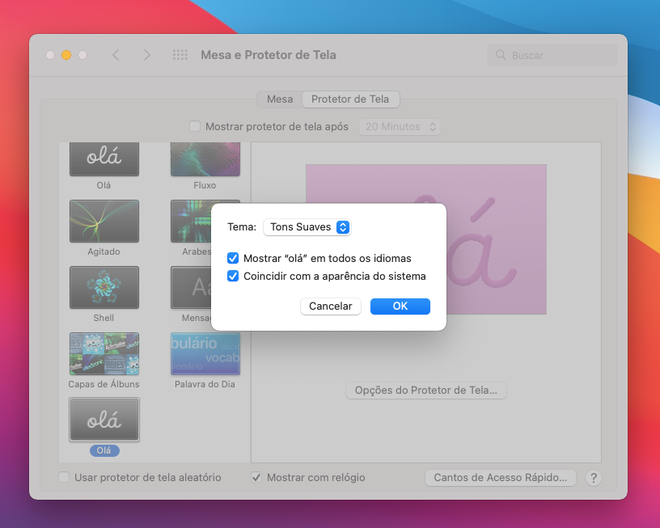Toggle Mostrar com relógio checkbox
660x528 pixels.
pos(256,477)
